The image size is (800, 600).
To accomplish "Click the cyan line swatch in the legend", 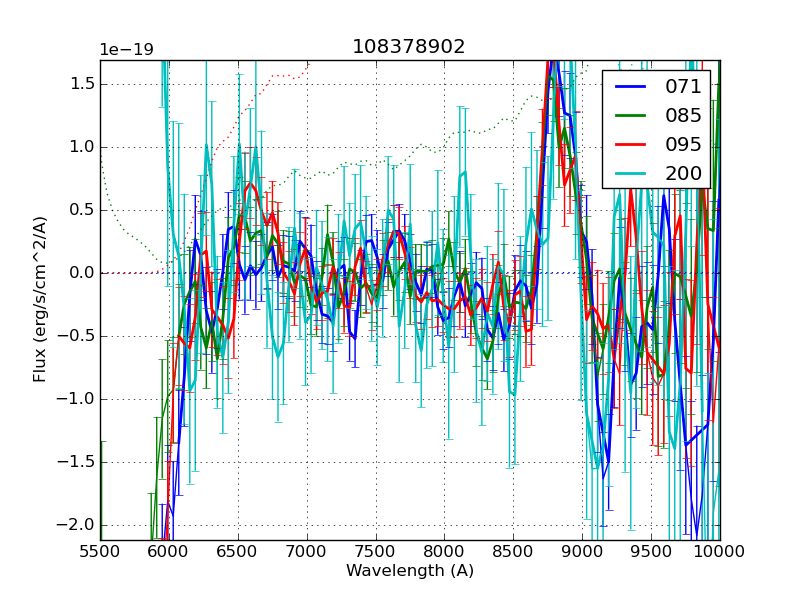I will [631, 174].
